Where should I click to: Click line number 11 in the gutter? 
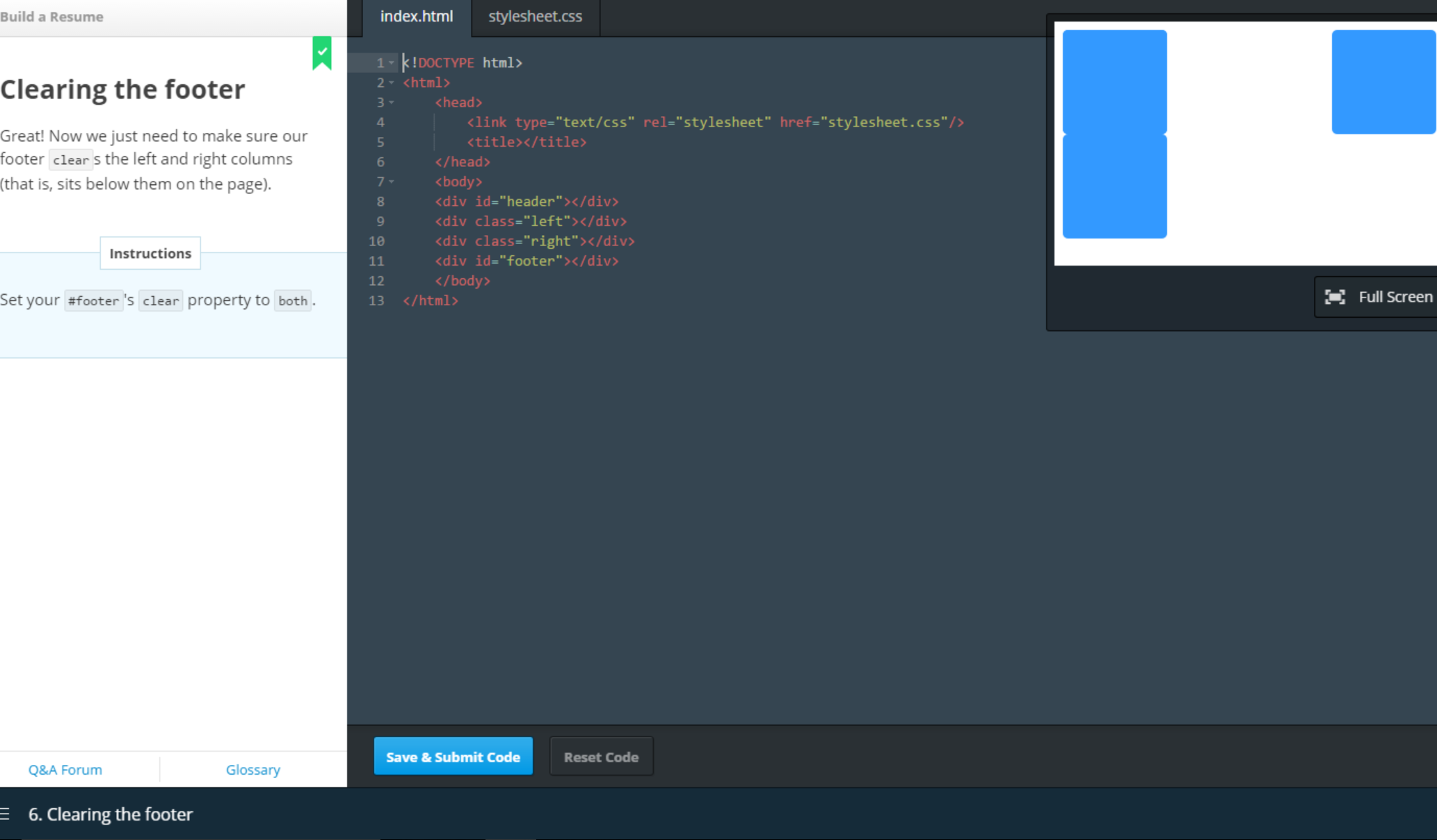pos(376,261)
